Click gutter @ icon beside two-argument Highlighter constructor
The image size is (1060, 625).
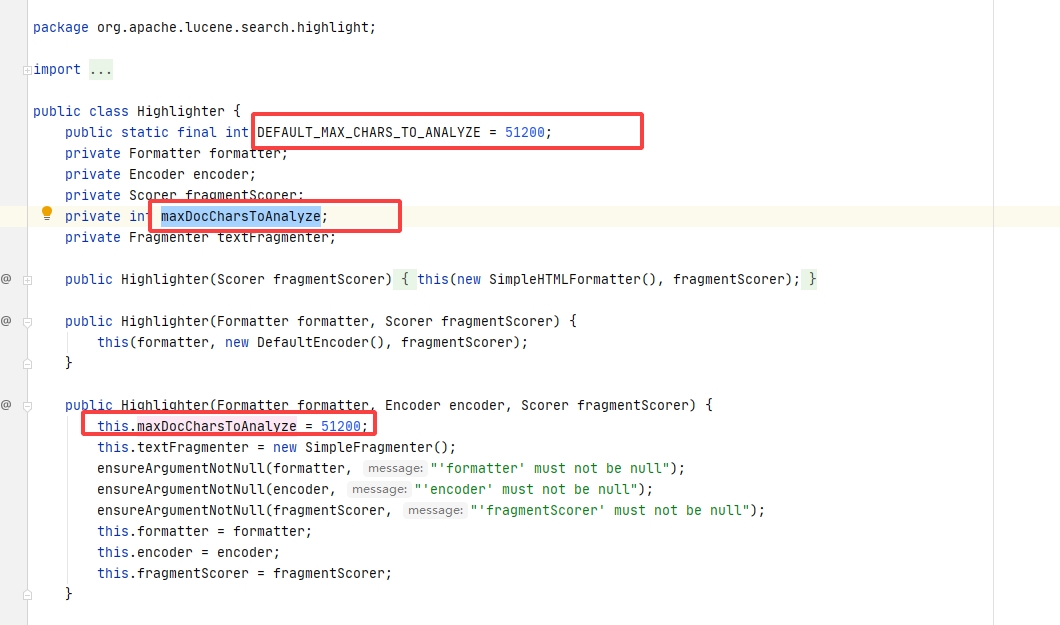click(x=6, y=321)
